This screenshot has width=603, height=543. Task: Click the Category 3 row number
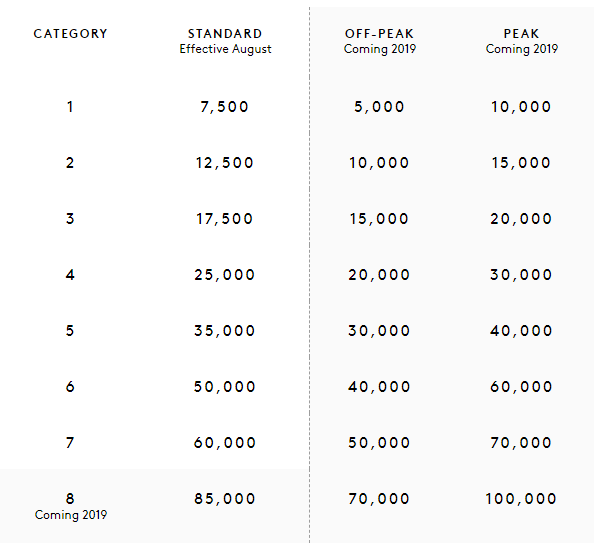click(70, 219)
